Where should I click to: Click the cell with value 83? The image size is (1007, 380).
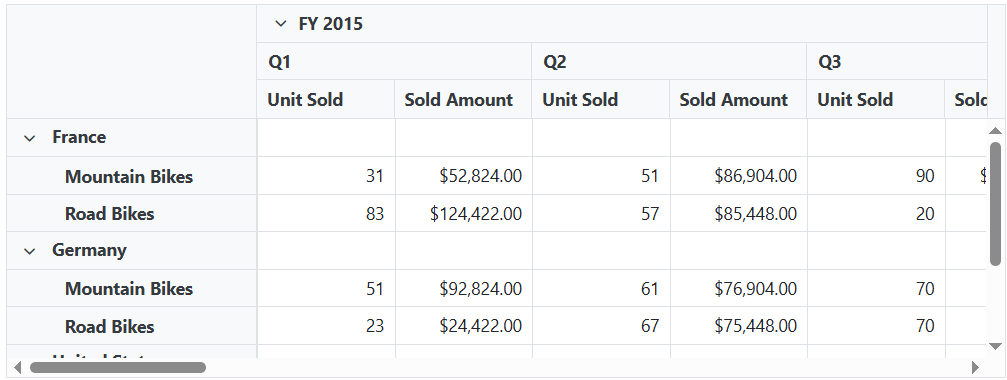click(326, 213)
